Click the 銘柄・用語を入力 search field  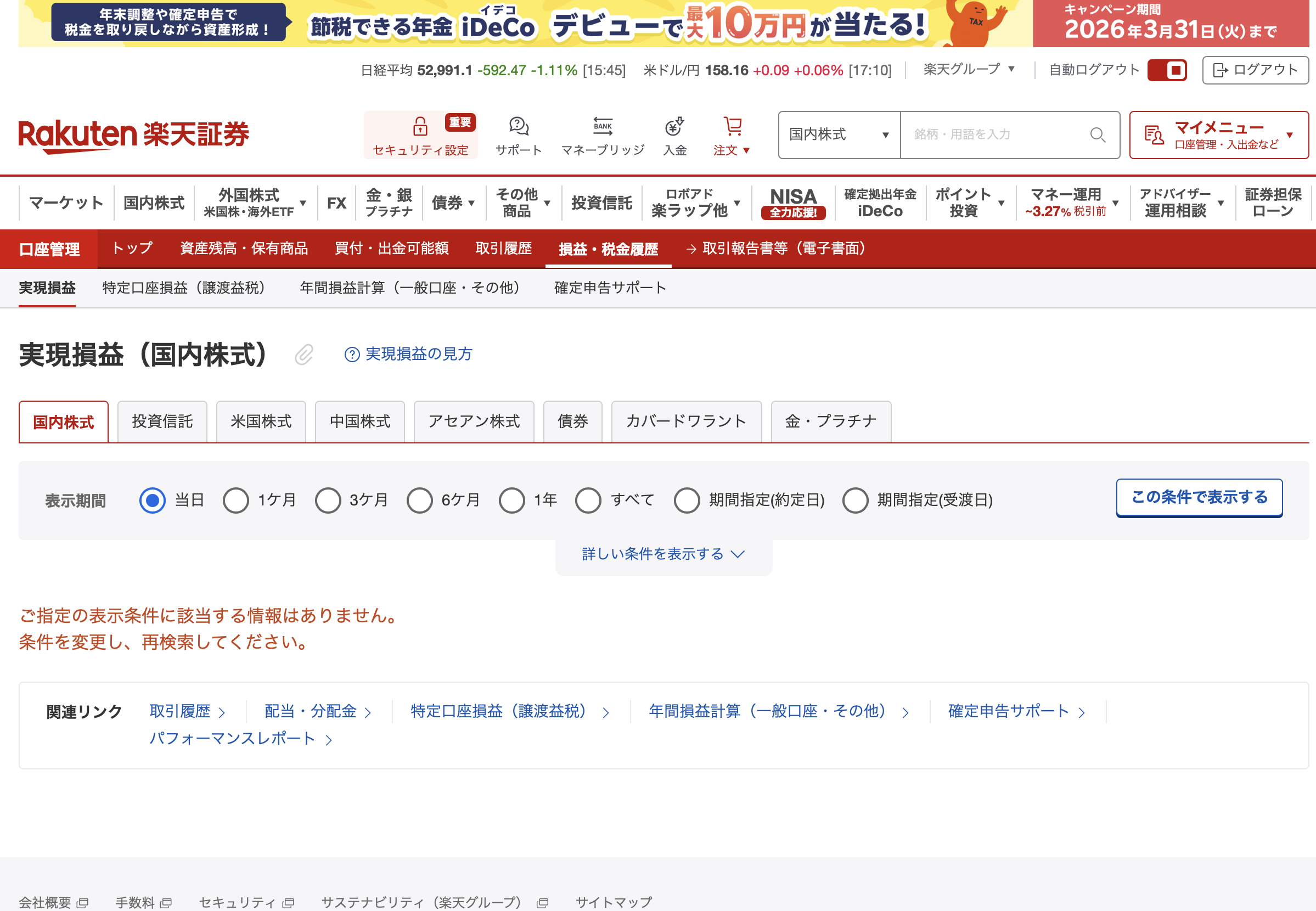993,134
